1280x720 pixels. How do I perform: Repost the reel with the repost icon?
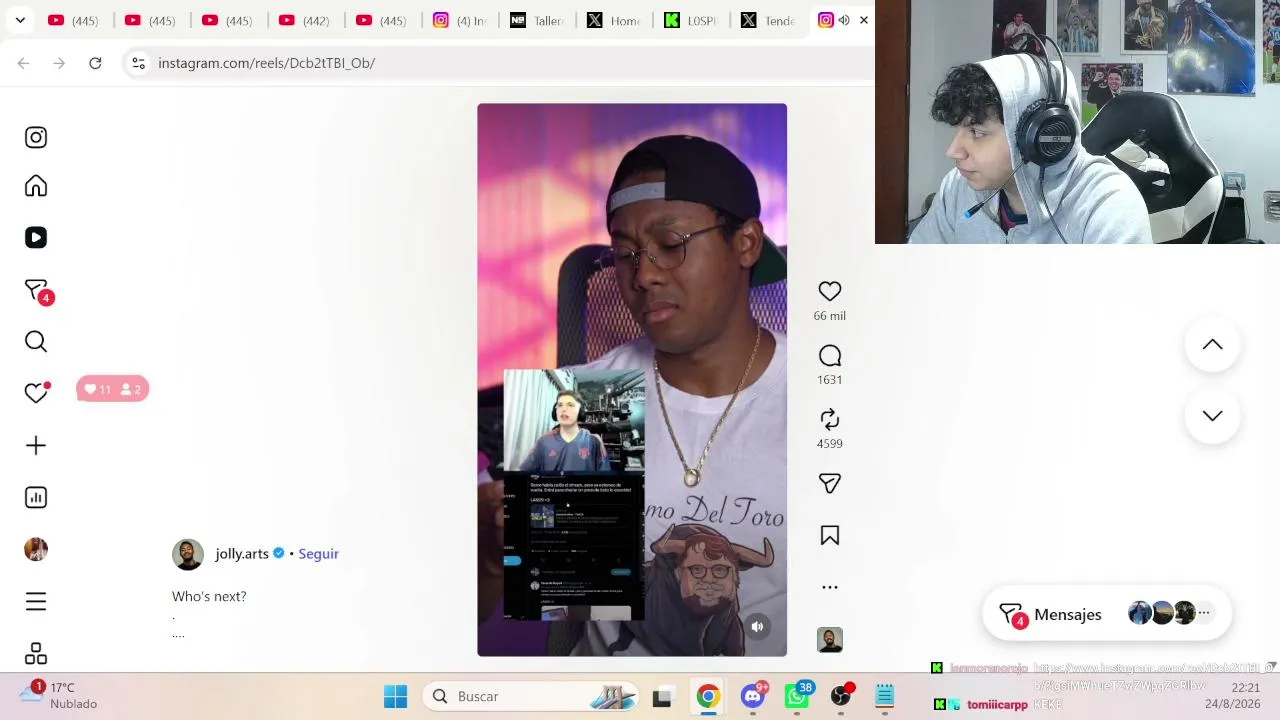click(x=830, y=420)
